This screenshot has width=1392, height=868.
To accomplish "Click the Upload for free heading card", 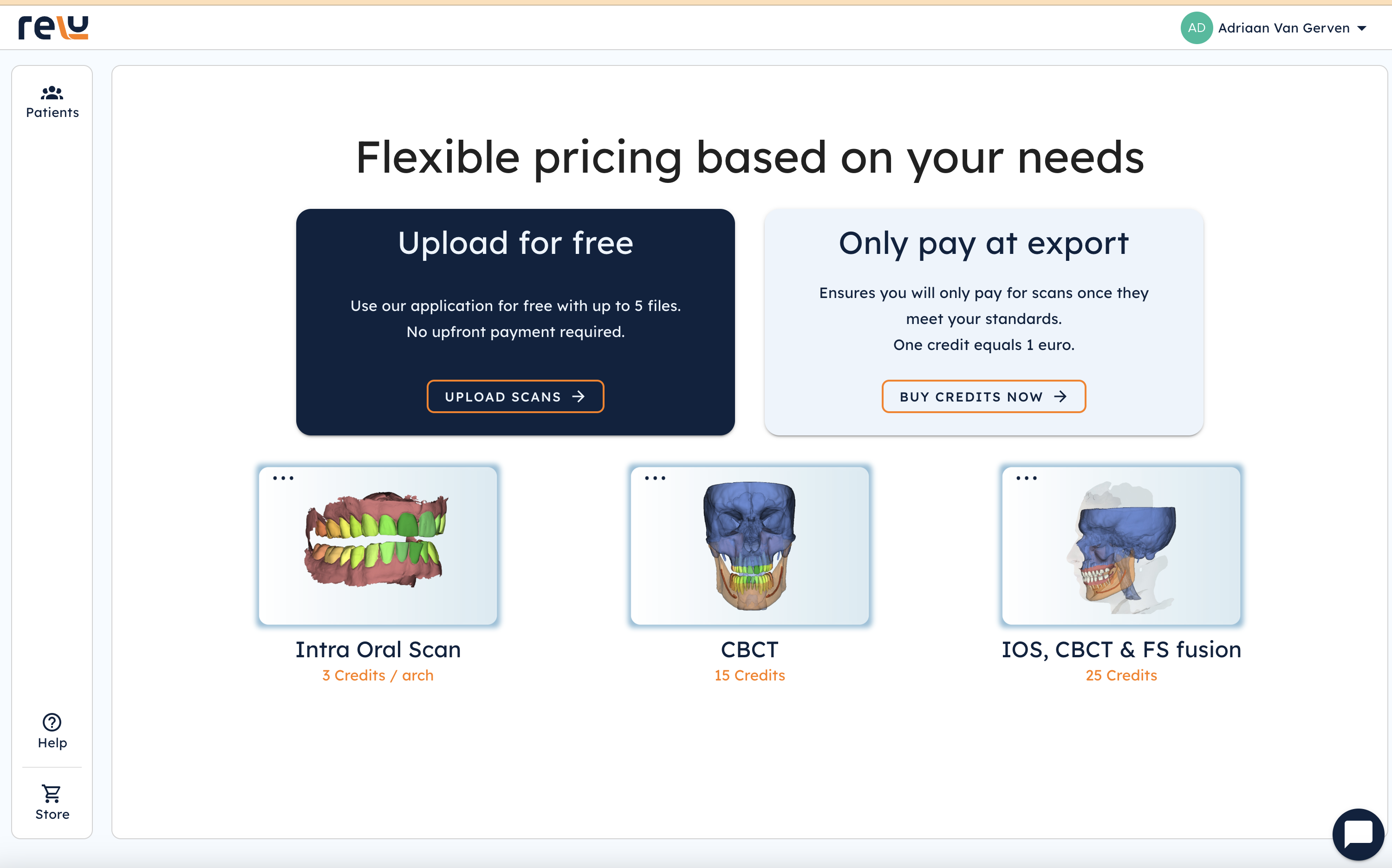I will [x=515, y=243].
